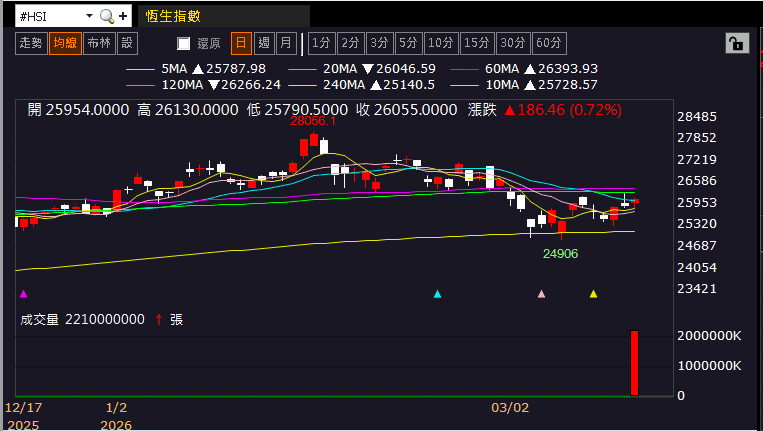This screenshot has width=763, height=431.
Task: Select the 月 monthly period
Action: click(287, 43)
